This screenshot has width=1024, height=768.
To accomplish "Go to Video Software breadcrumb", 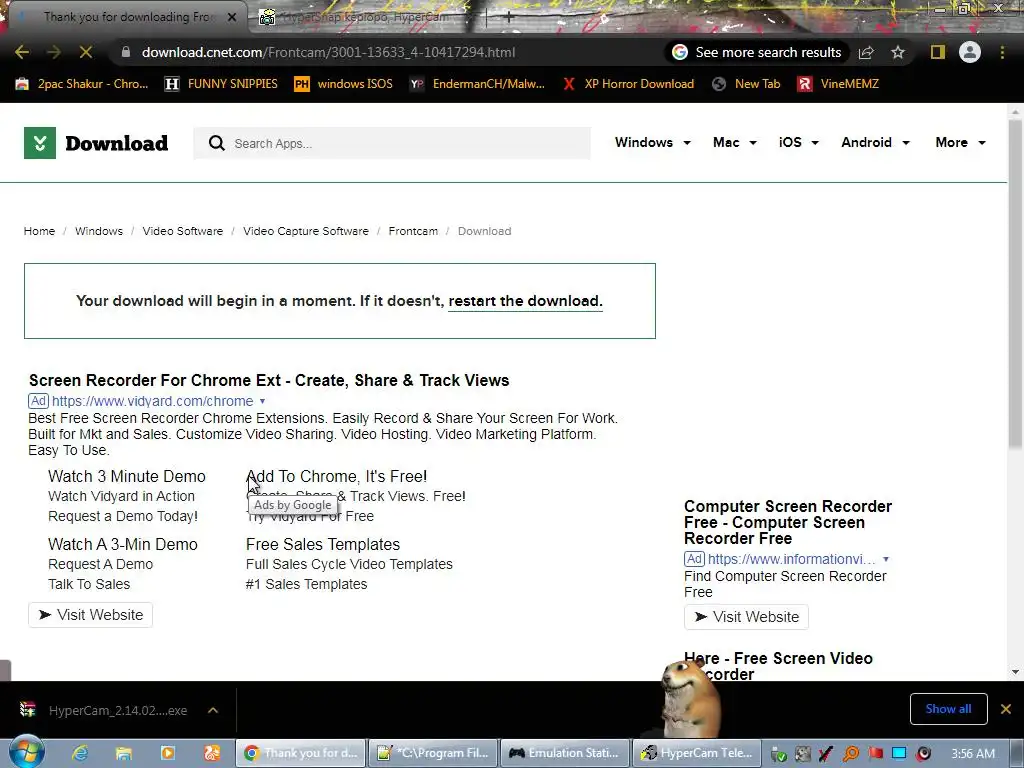I will 183,231.
